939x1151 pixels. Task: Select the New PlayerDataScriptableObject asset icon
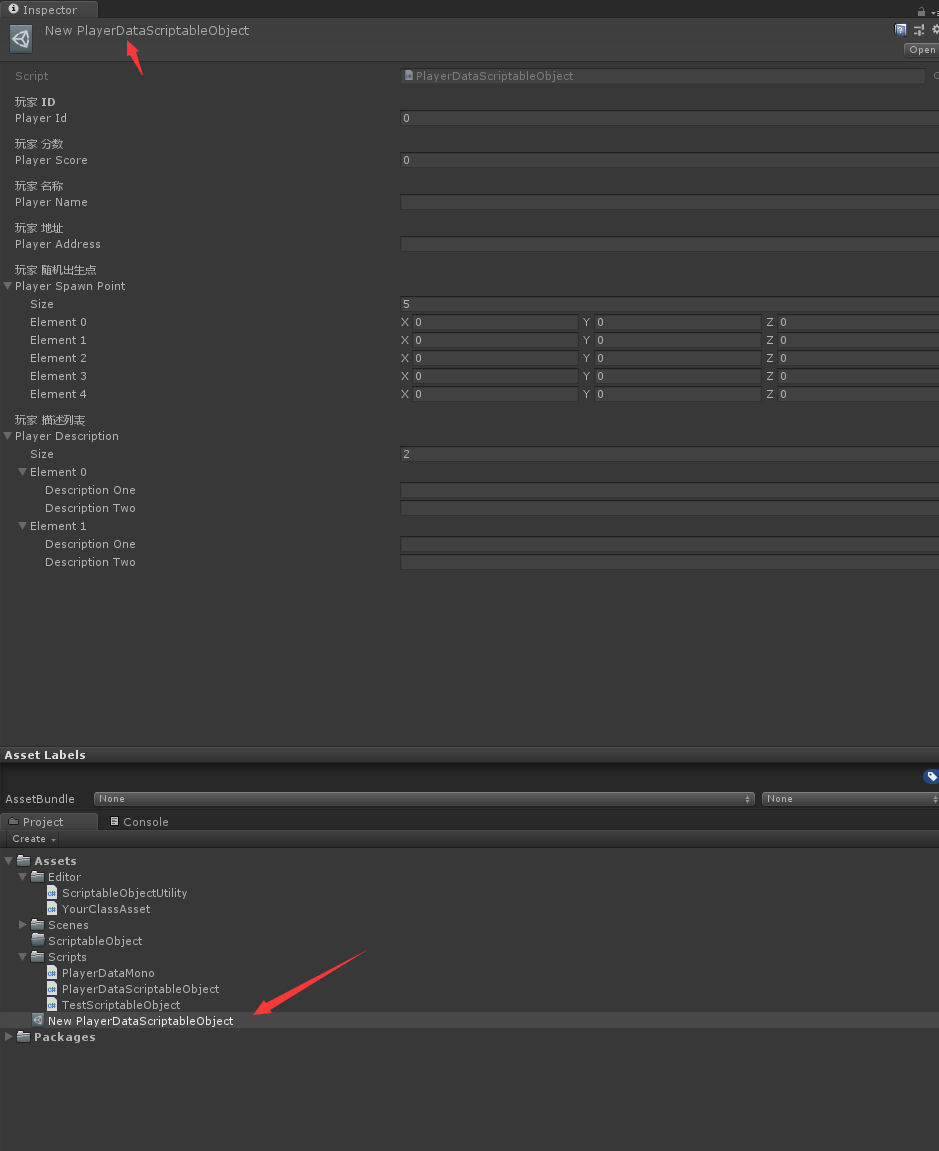point(38,1021)
